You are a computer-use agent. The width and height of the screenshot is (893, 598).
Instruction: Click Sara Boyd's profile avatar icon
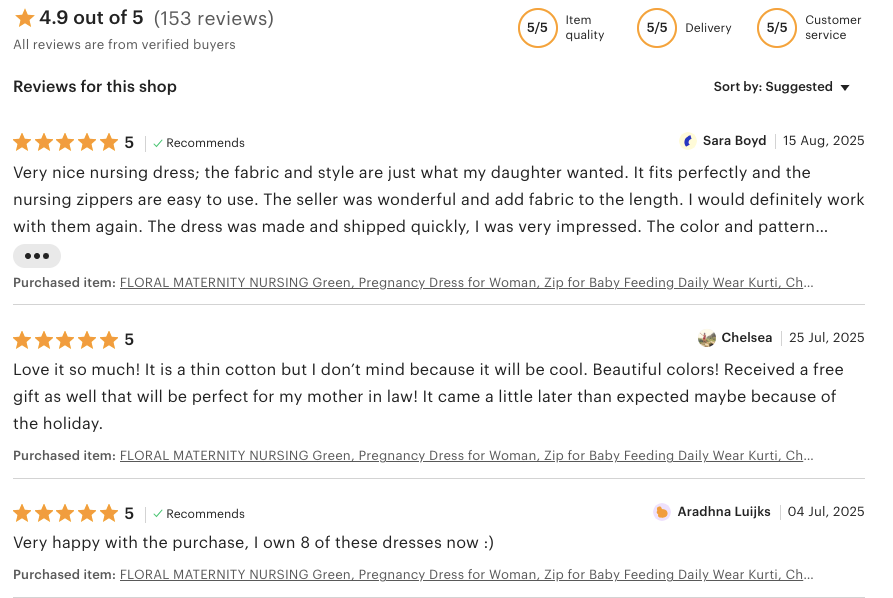pyautogui.click(x=688, y=141)
